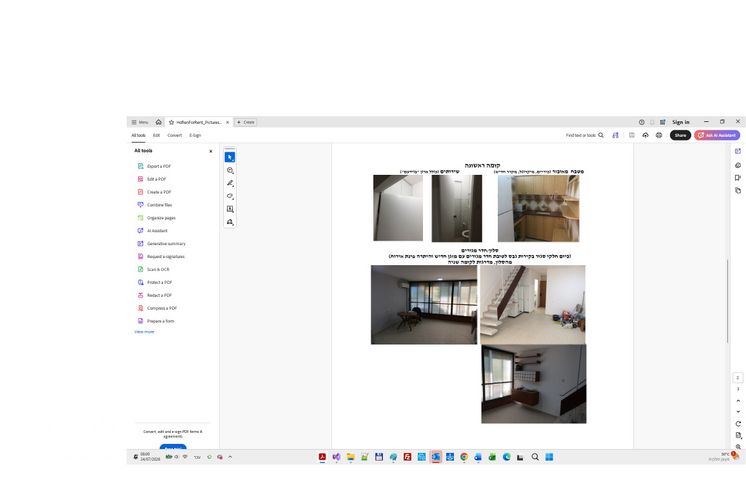The width and height of the screenshot is (746, 480).
Task: Click the black Share button
Action: (680, 135)
